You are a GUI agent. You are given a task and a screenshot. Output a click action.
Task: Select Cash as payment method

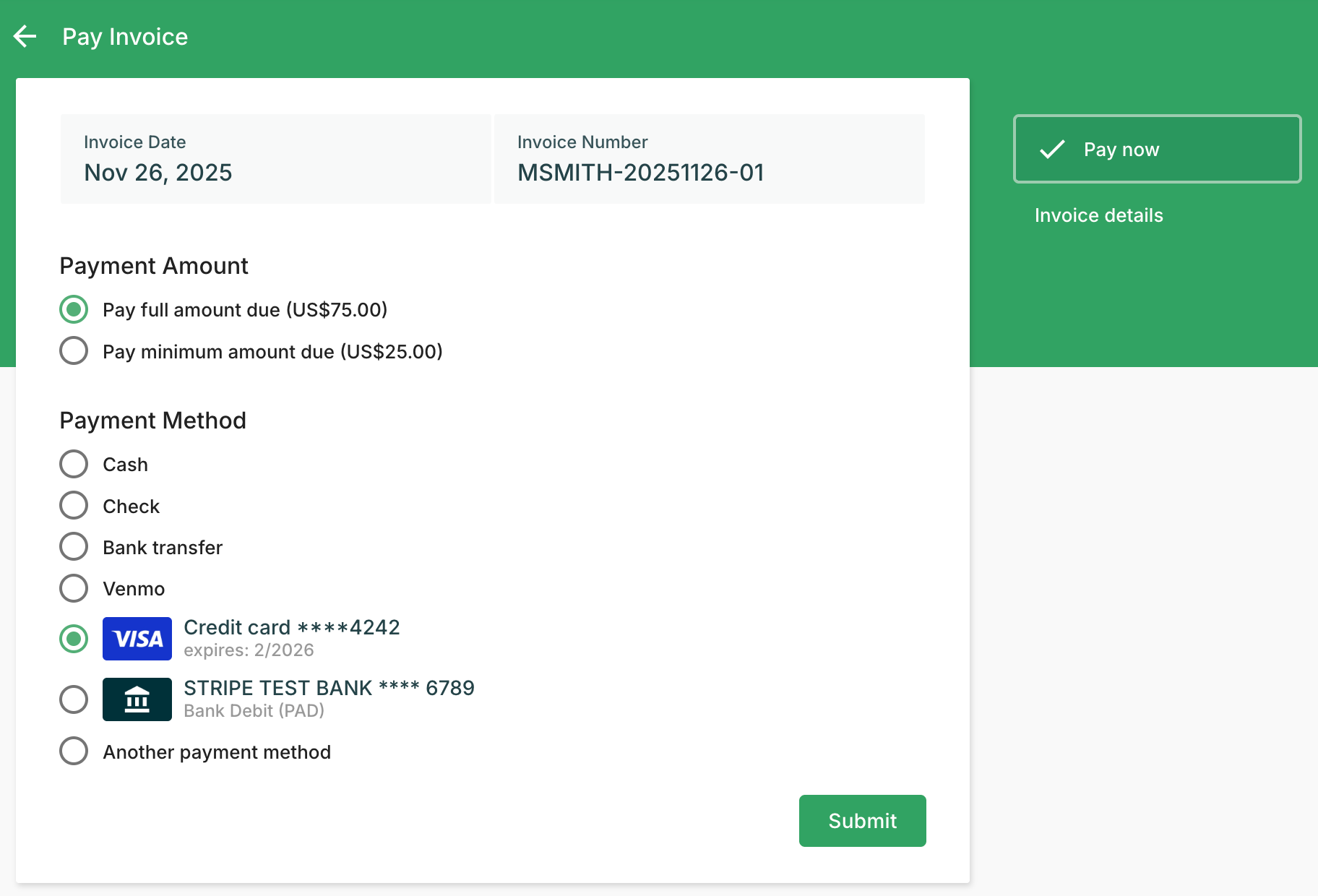point(74,464)
